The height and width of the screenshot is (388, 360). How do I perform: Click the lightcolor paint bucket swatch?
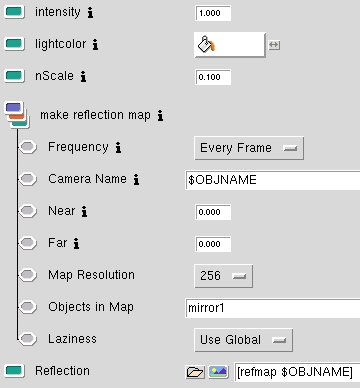click(x=230, y=45)
